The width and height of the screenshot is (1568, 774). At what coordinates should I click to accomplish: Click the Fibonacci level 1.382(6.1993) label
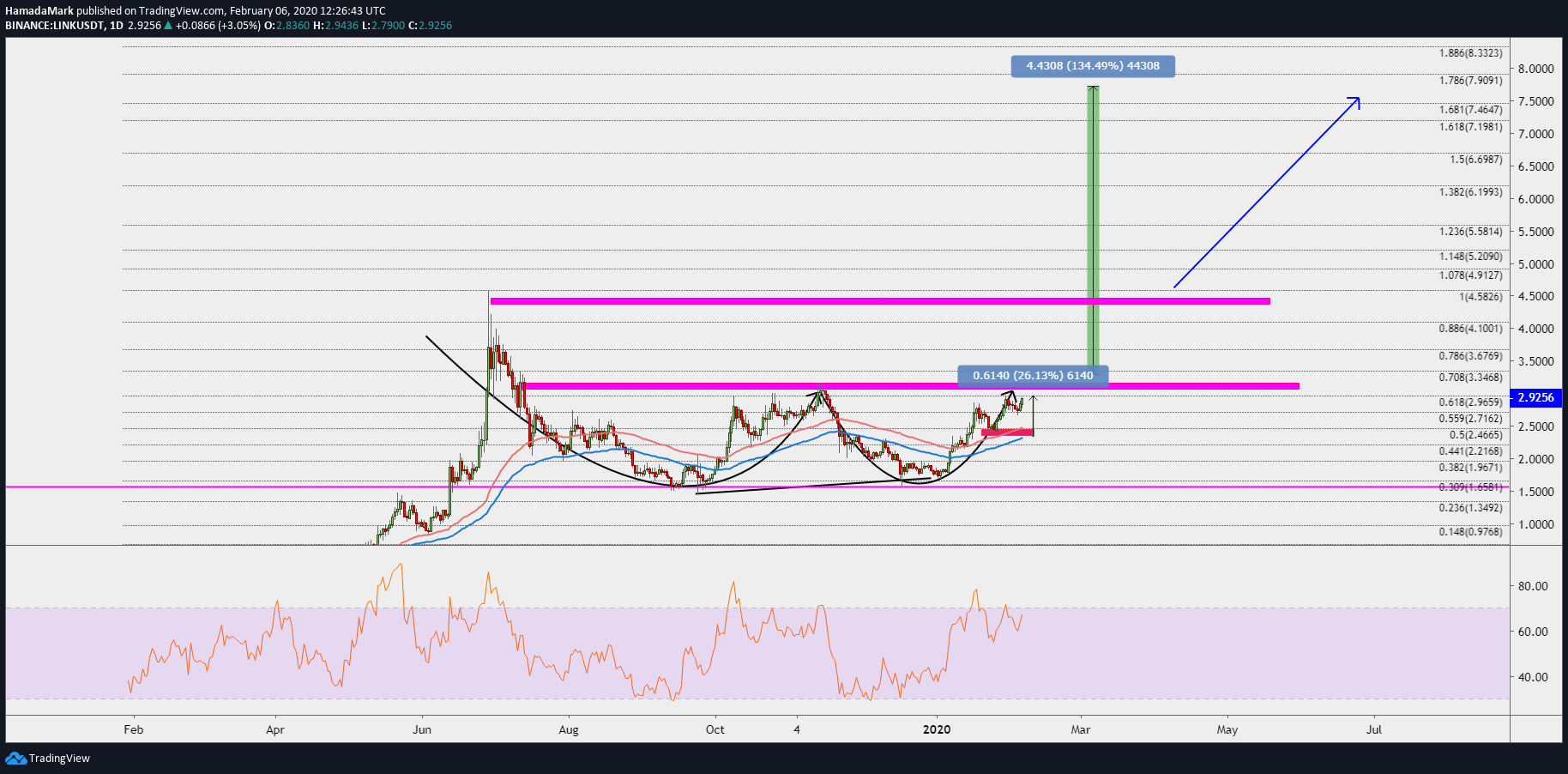[1471, 192]
